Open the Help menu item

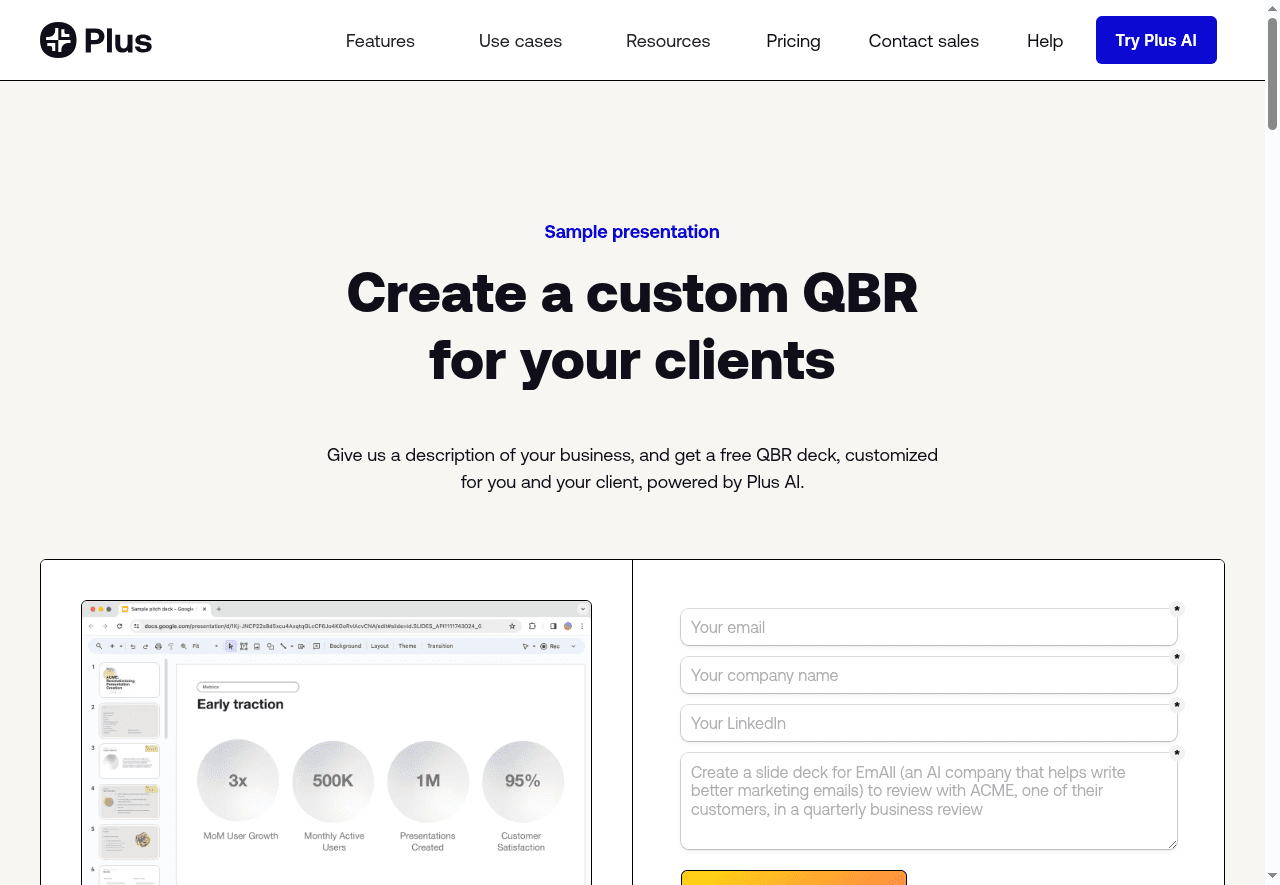tap(1044, 41)
